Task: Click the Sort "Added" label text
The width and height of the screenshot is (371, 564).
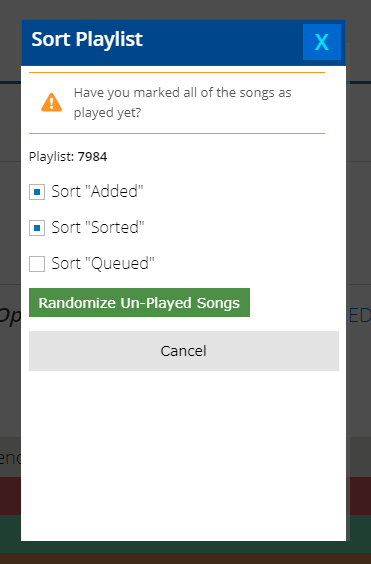Action: tap(97, 191)
